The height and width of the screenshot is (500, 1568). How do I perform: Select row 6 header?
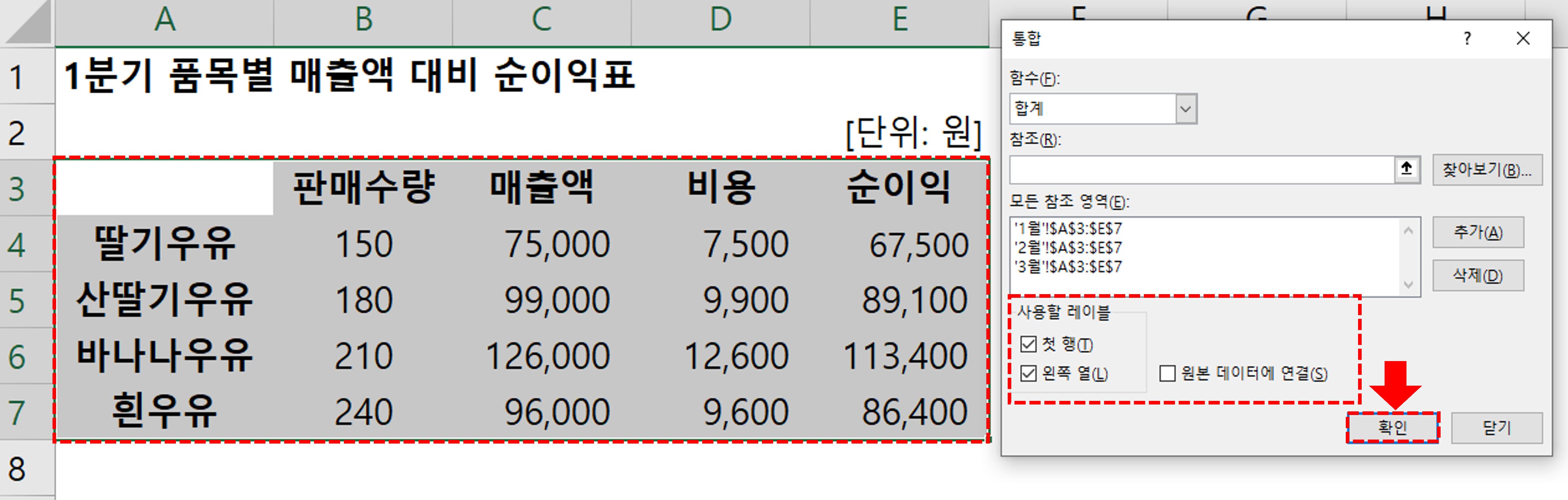(x=28, y=356)
